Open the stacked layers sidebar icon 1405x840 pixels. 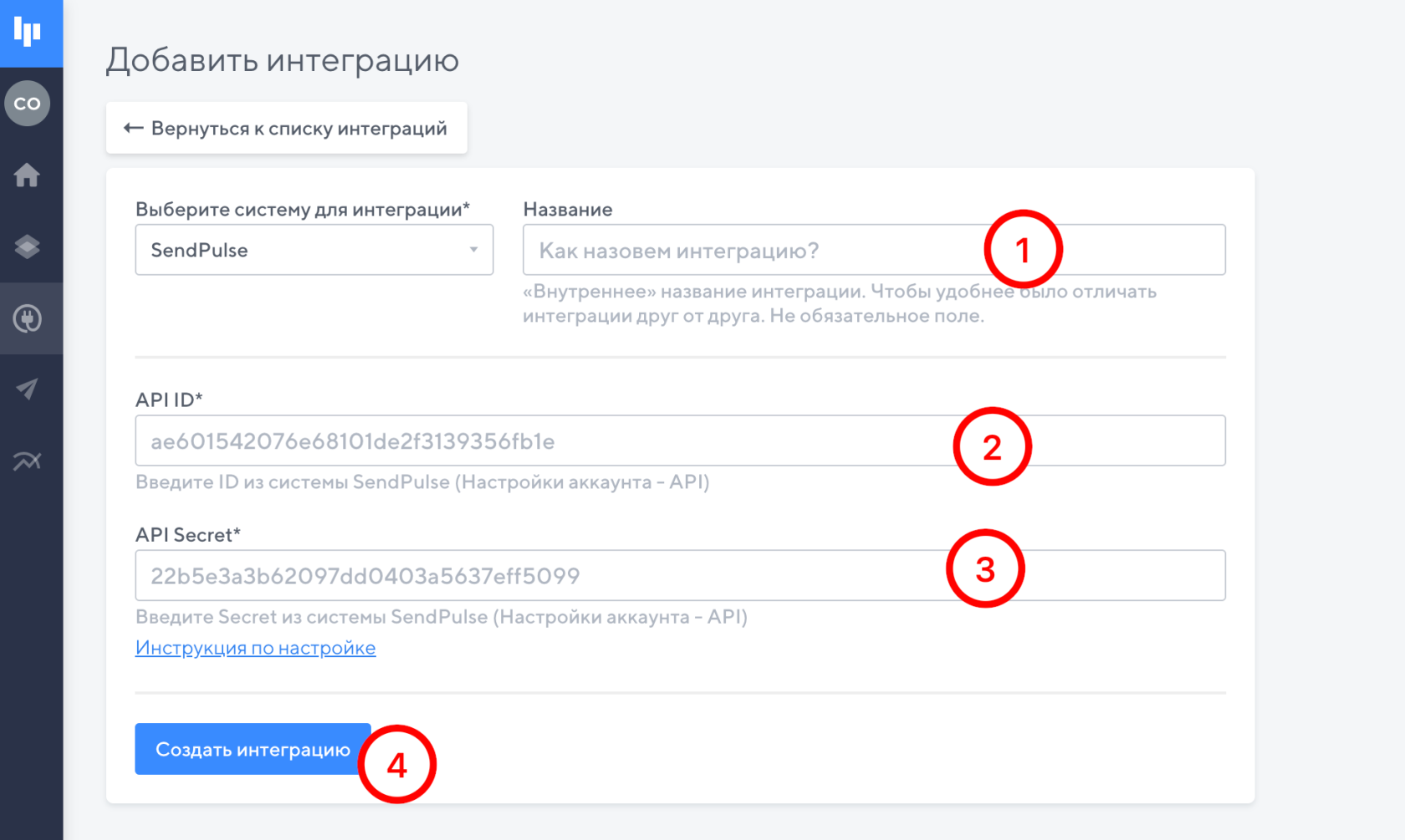point(28,247)
